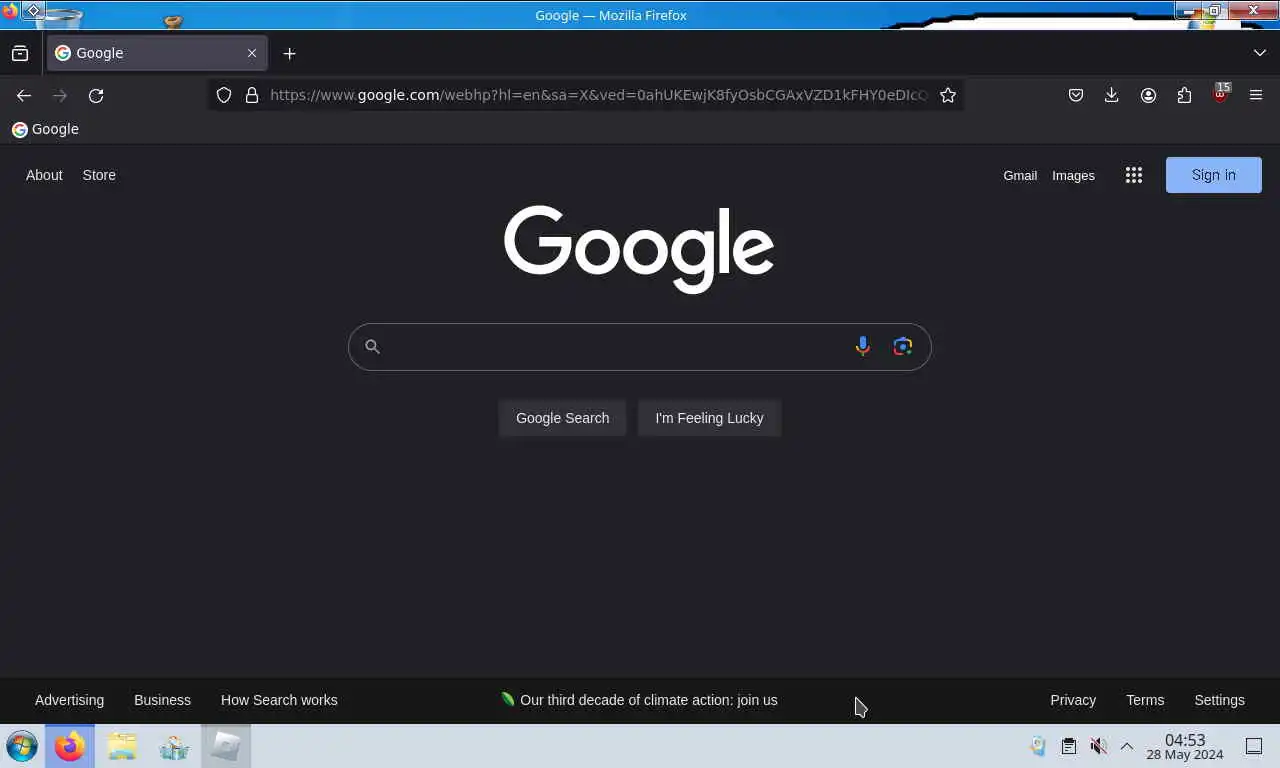Open the file manager from taskbar

pyautogui.click(x=122, y=746)
